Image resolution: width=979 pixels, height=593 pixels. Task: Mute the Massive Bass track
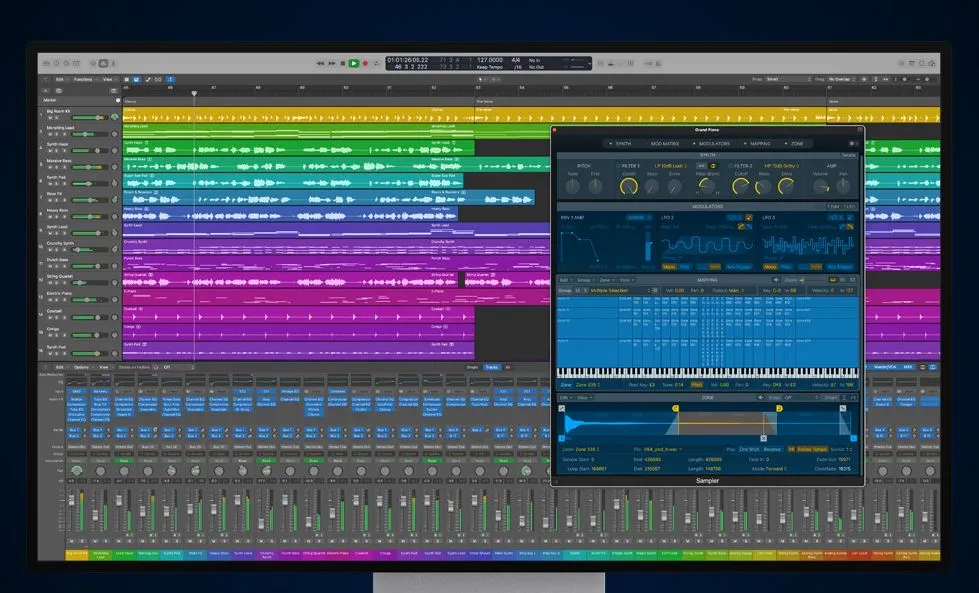(x=51, y=167)
